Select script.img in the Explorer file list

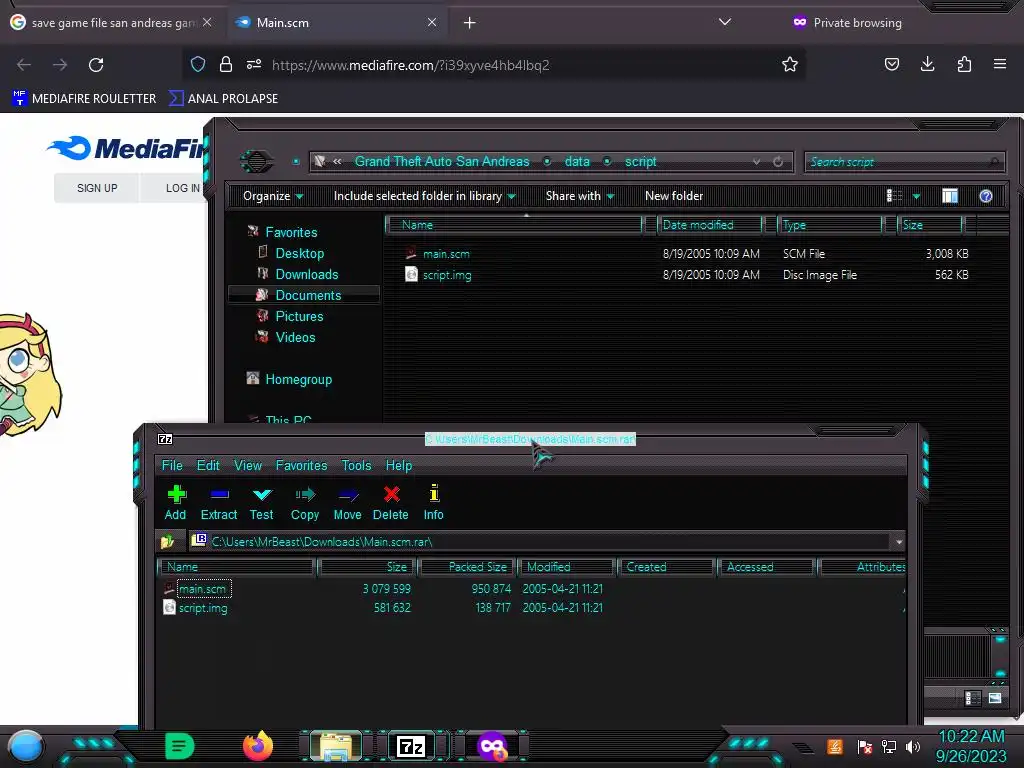point(447,275)
